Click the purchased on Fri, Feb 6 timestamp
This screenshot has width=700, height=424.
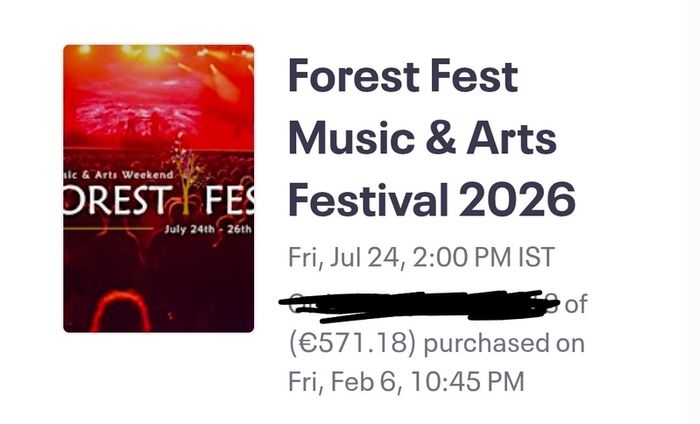point(437,362)
